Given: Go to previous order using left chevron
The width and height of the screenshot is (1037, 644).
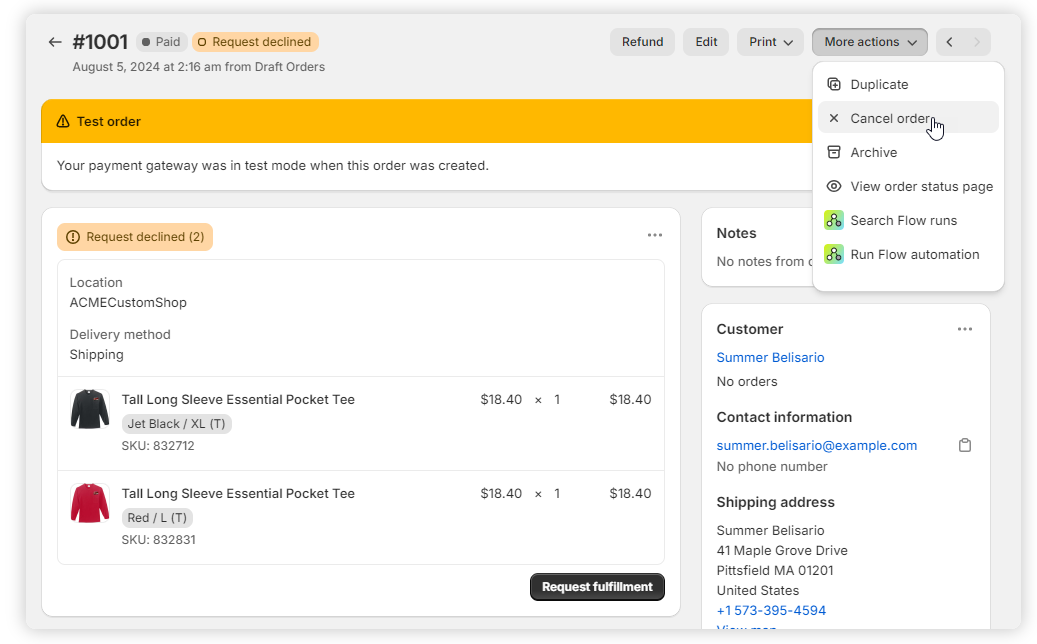Looking at the screenshot, I should click(x=949, y=42).
